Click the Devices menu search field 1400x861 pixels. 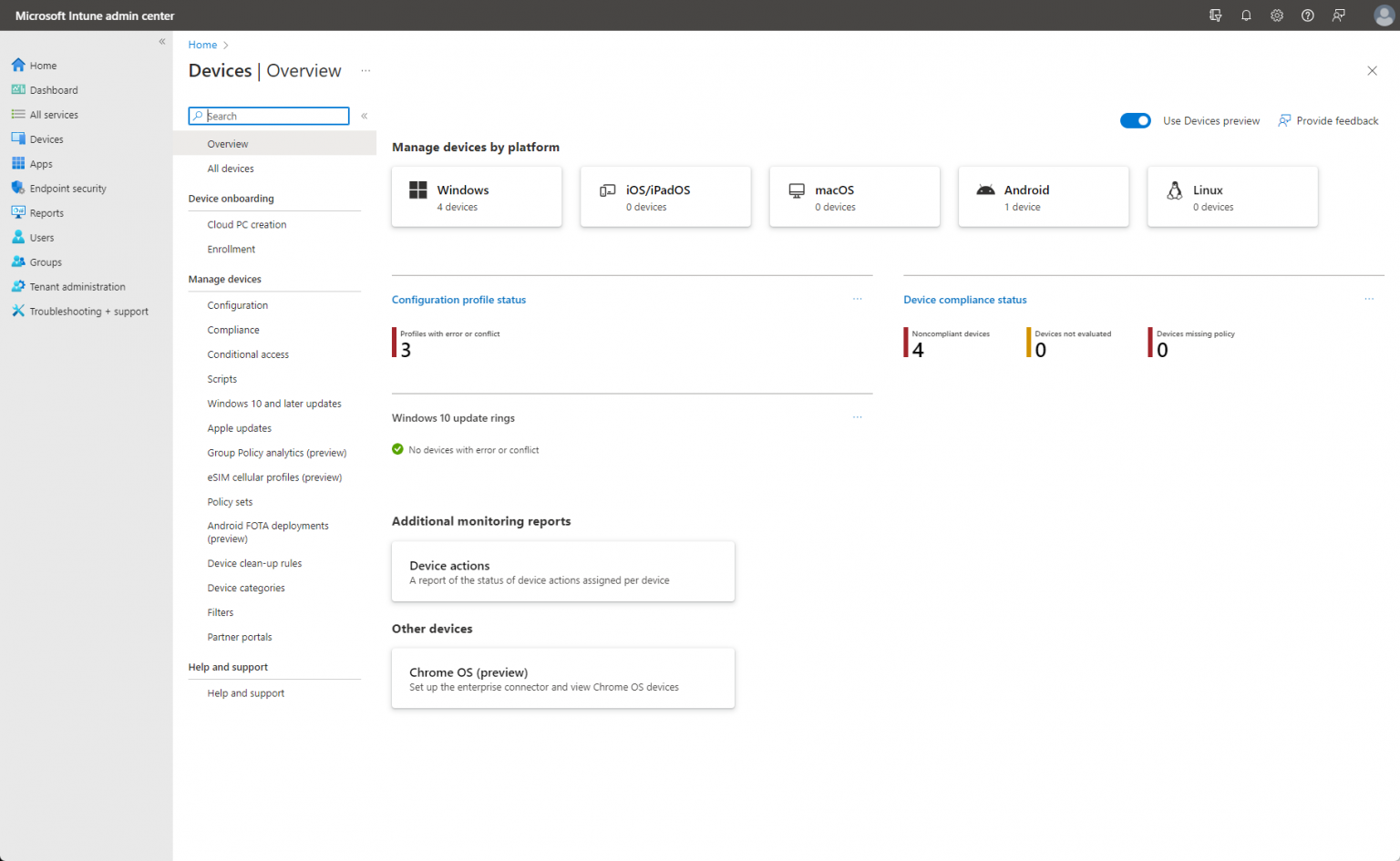[x=269, y=116]
